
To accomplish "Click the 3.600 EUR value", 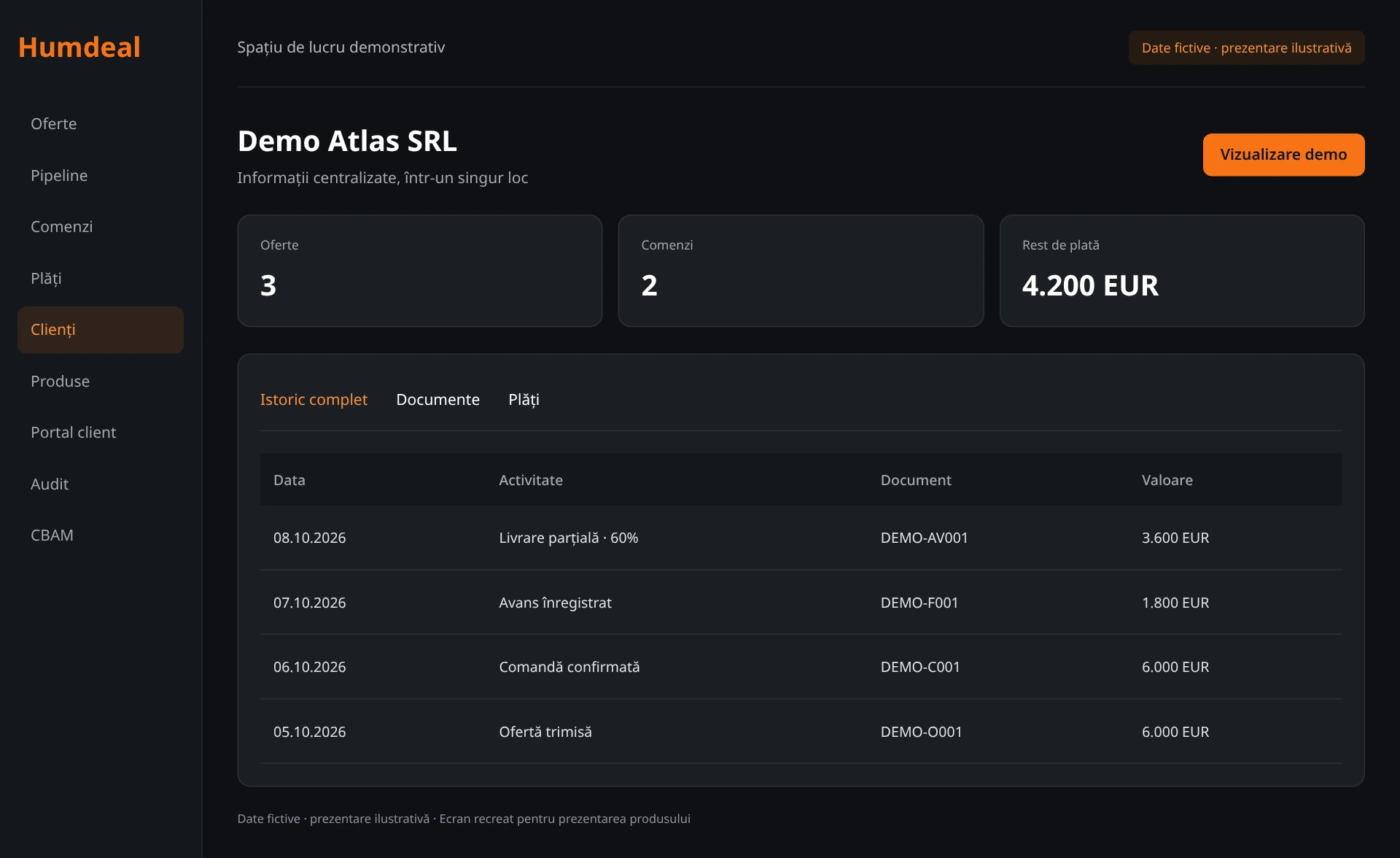I will (x=1175, y=538).
